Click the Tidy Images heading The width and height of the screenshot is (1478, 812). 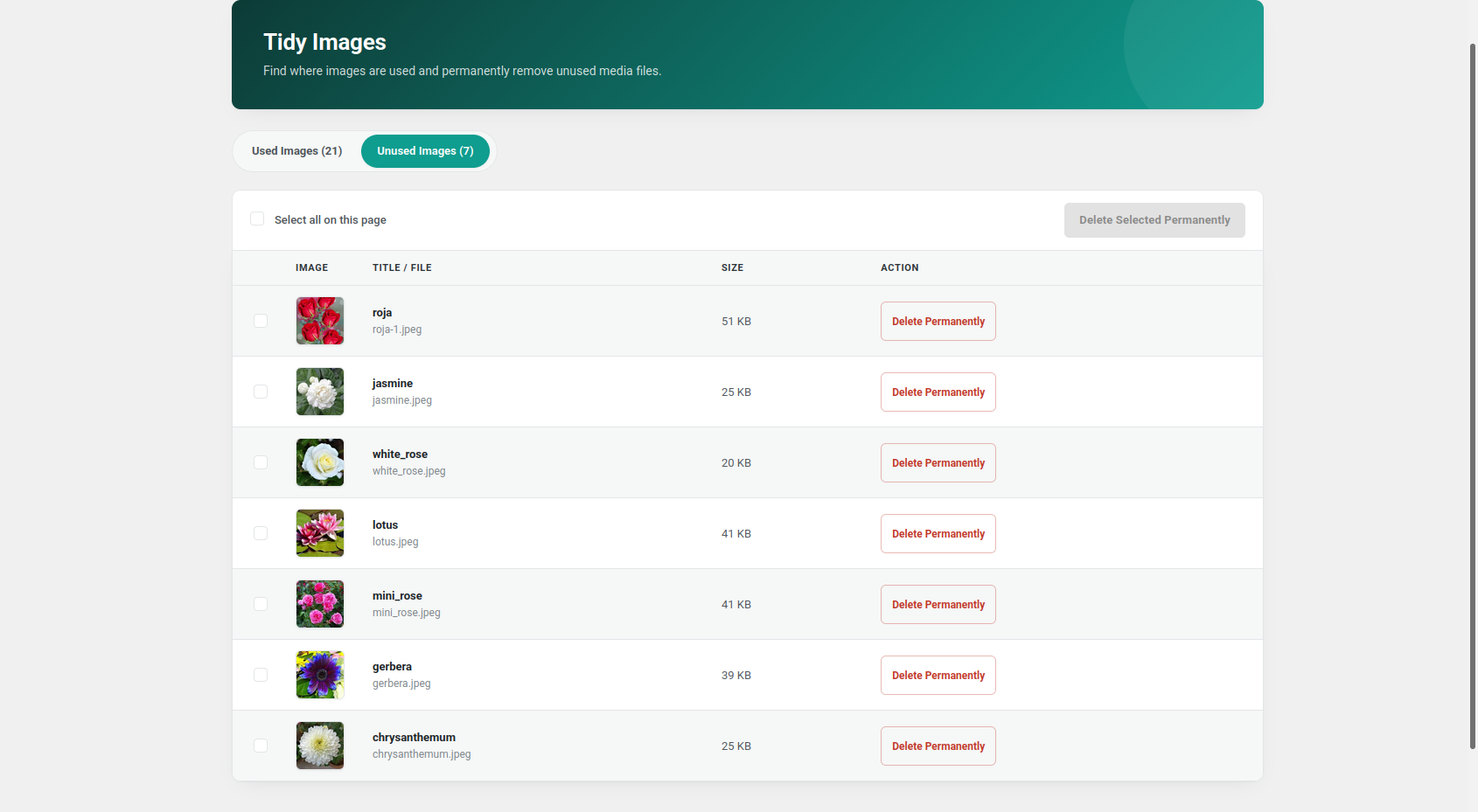[x=324, y=42]
